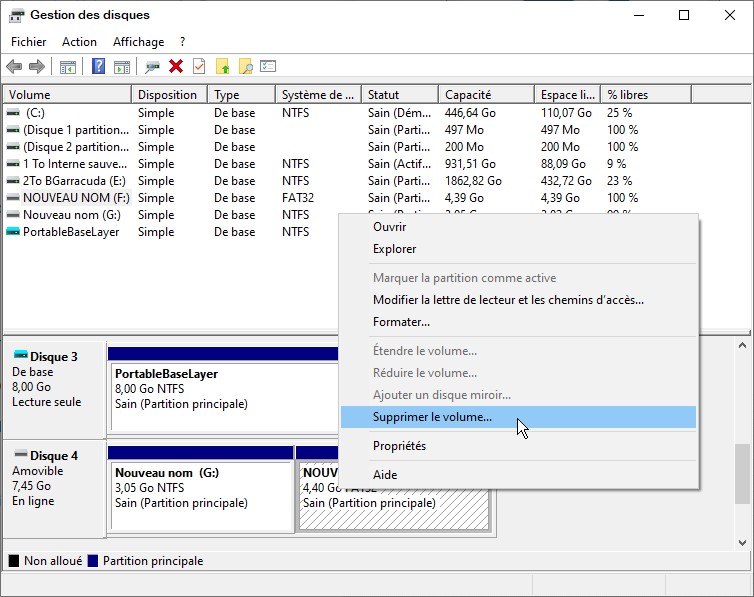Click the back arrow toolbar icon
The width and height of the screenshot is (754, 597).
(x=14, y=67)
